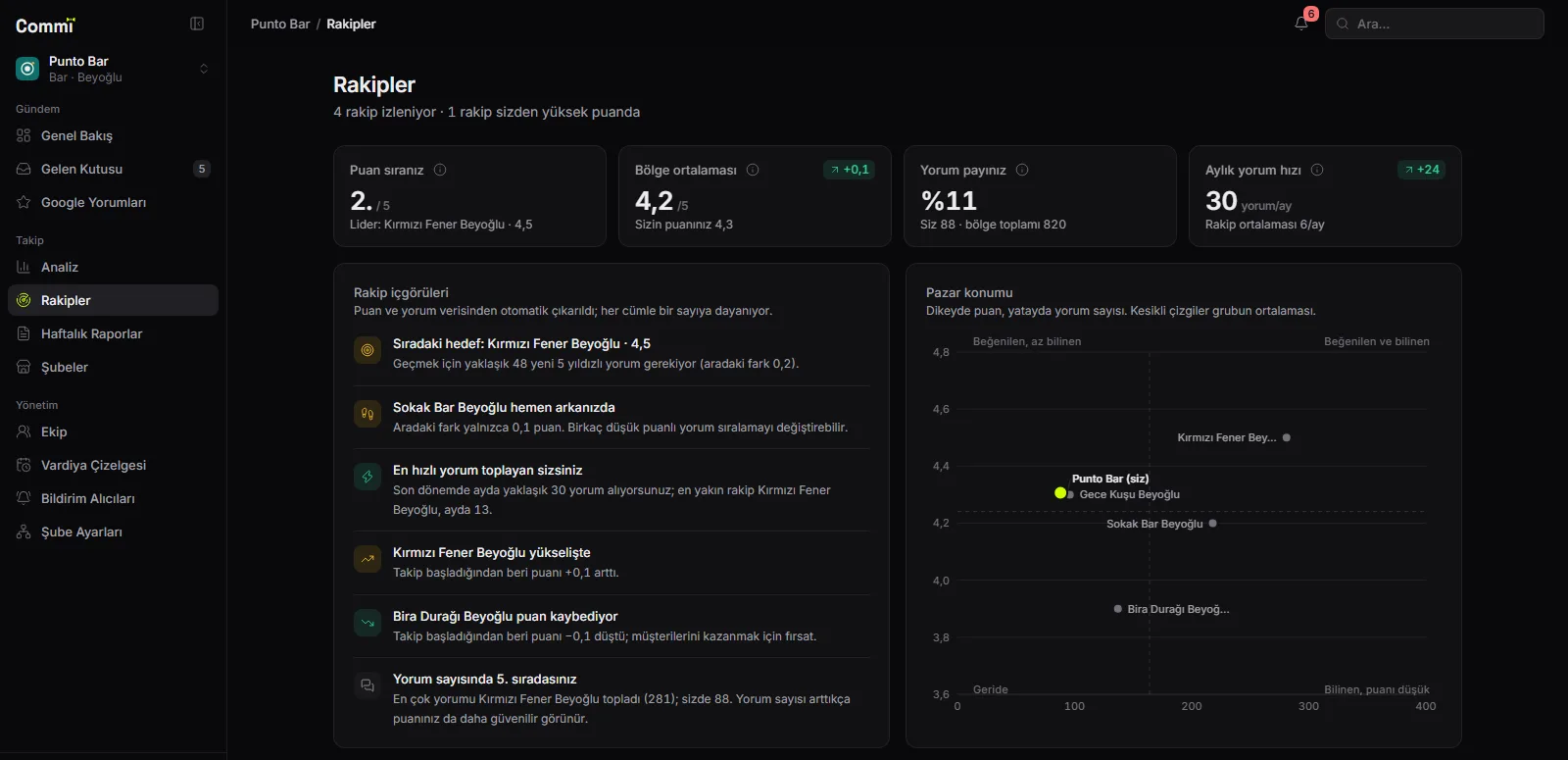Collapse the sidebar with the panel icon
Image resolution: width=1568 pixels, height=760 pixels.
pyautogui.click(x=197, y=24)
